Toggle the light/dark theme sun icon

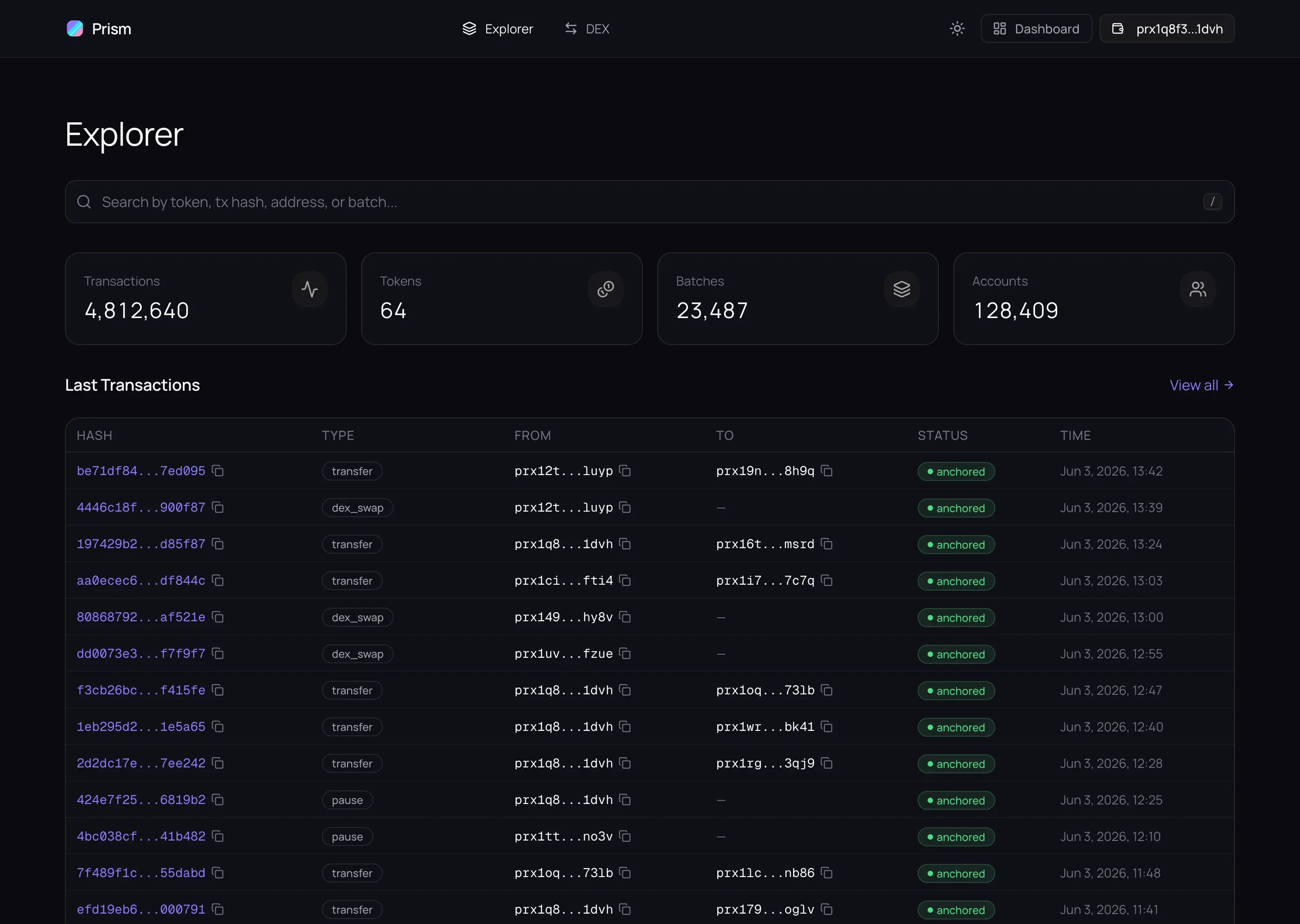point(957,28)
